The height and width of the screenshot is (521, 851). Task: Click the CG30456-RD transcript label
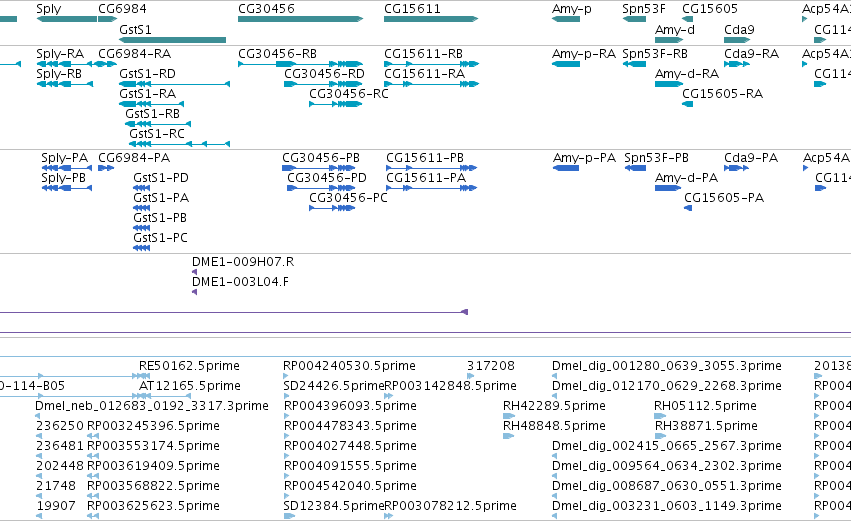tap(325, 74)
